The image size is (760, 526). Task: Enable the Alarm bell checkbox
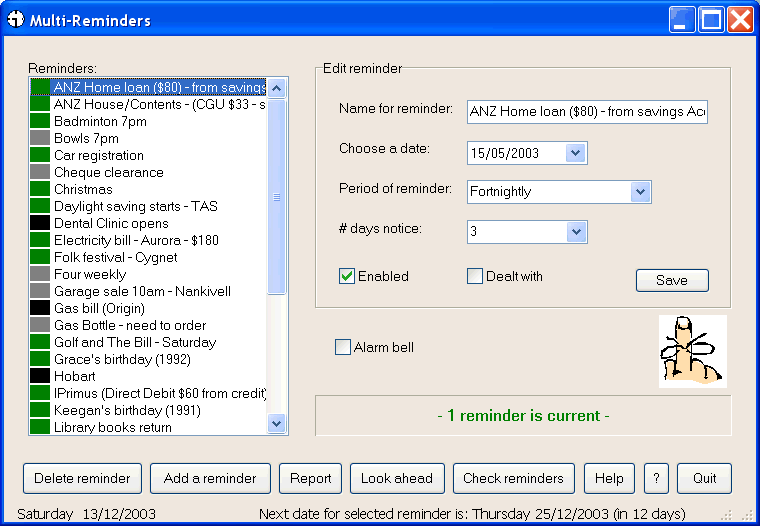(x=343, y=347)
